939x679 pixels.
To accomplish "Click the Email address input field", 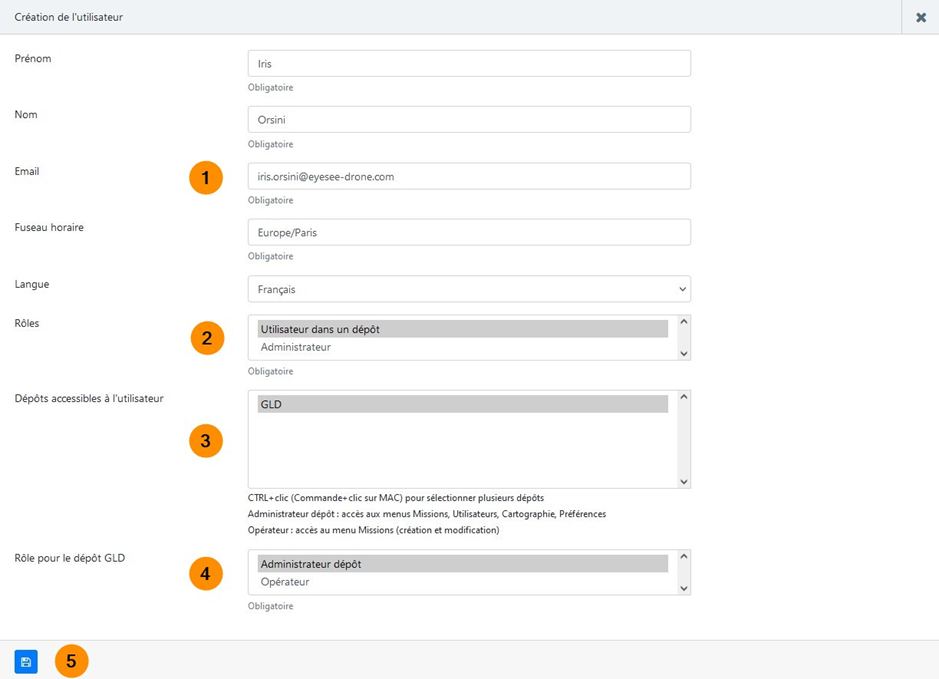I will [x=469, y=176].
